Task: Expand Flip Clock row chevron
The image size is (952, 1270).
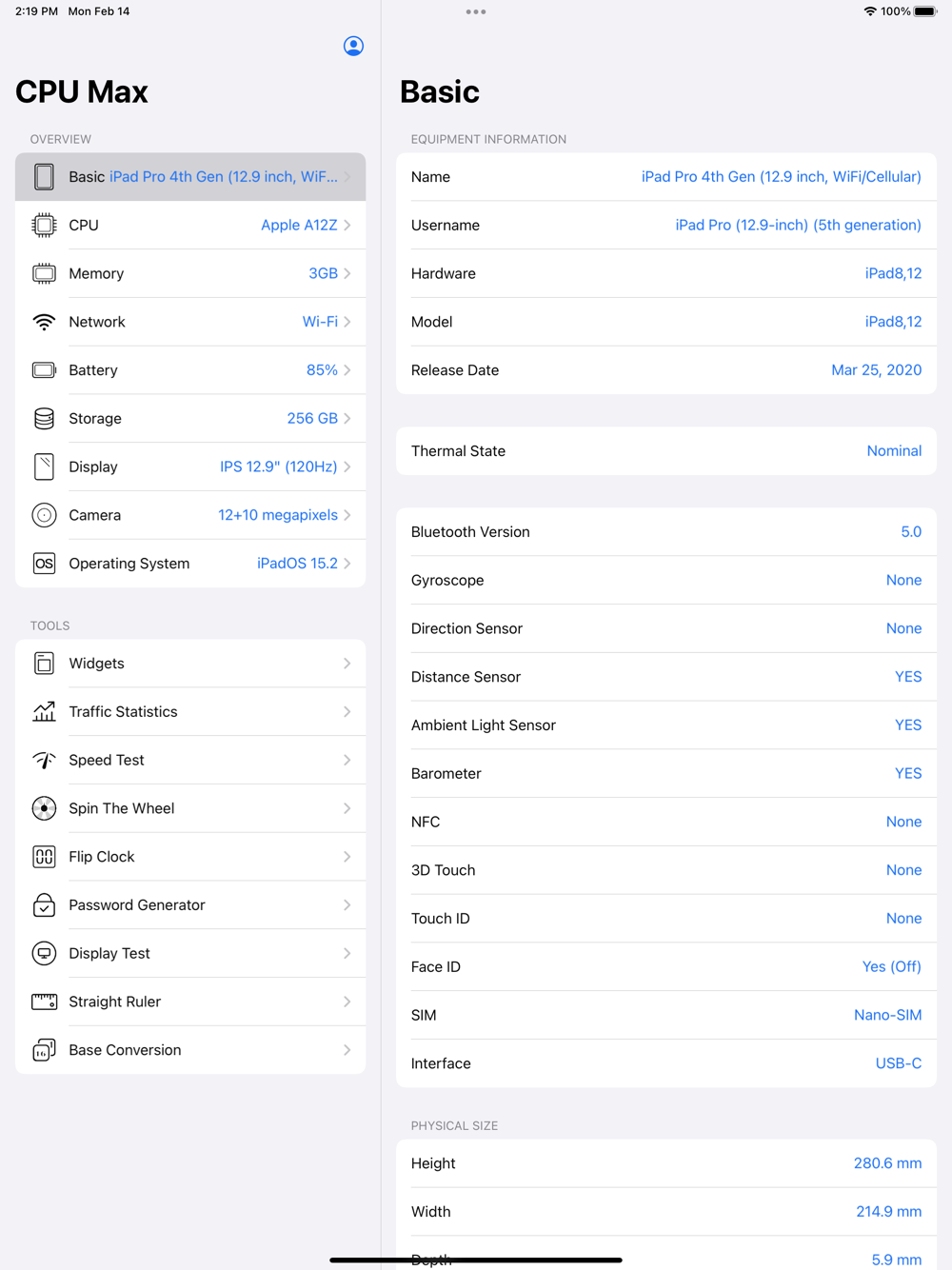Action: [x=347, y=857]
